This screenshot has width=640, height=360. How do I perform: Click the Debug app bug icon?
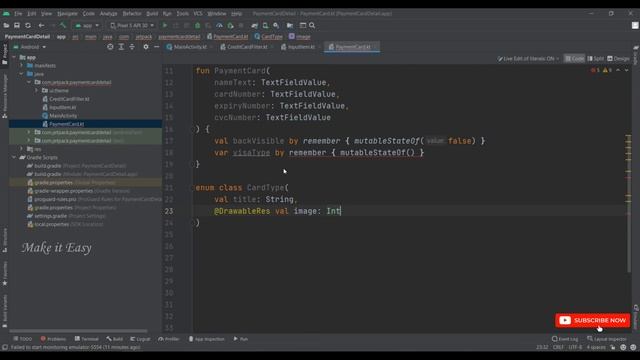coord(198,25)
